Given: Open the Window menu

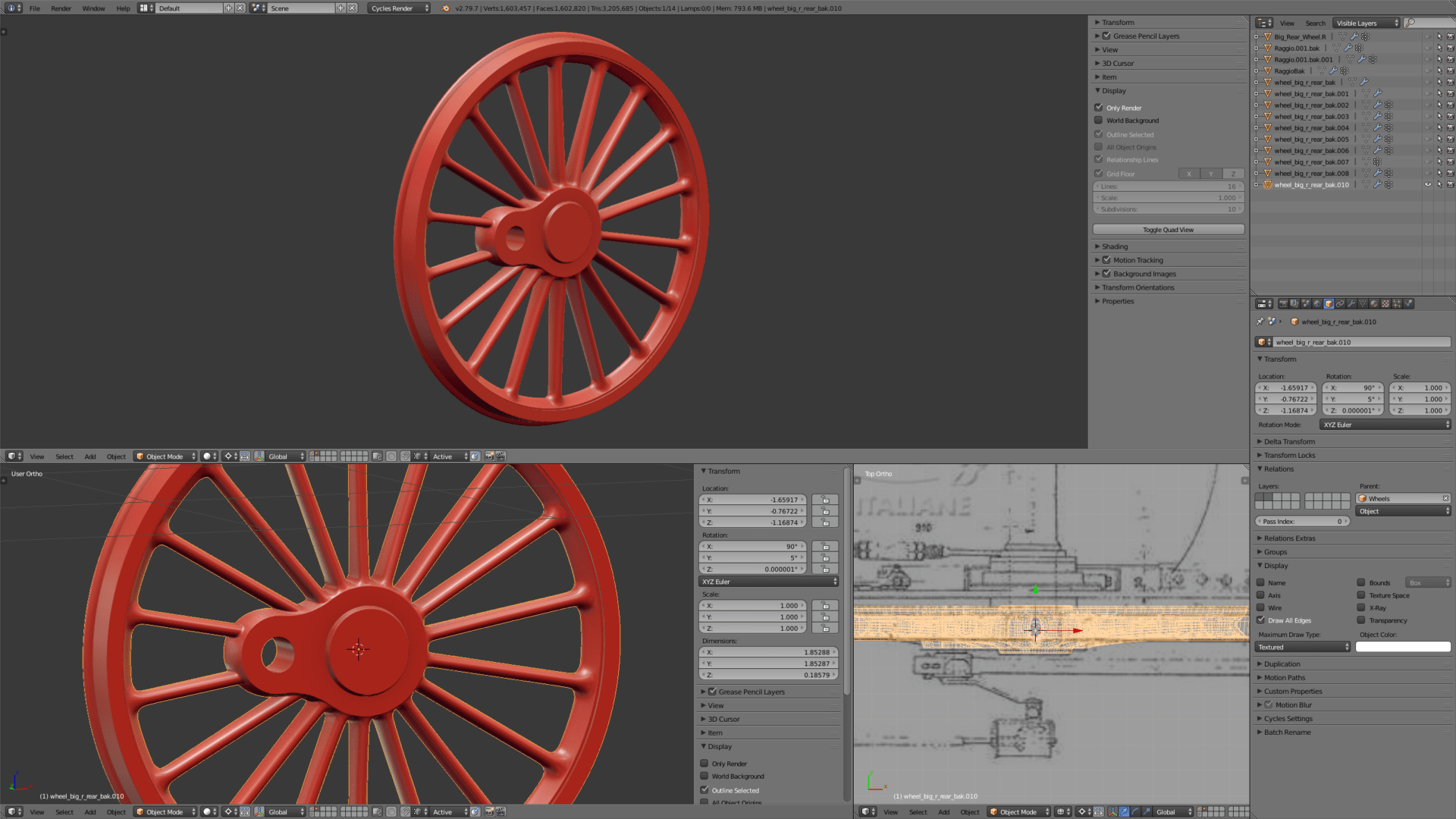Looking at the screenshot, I should (x=94, y=8).
